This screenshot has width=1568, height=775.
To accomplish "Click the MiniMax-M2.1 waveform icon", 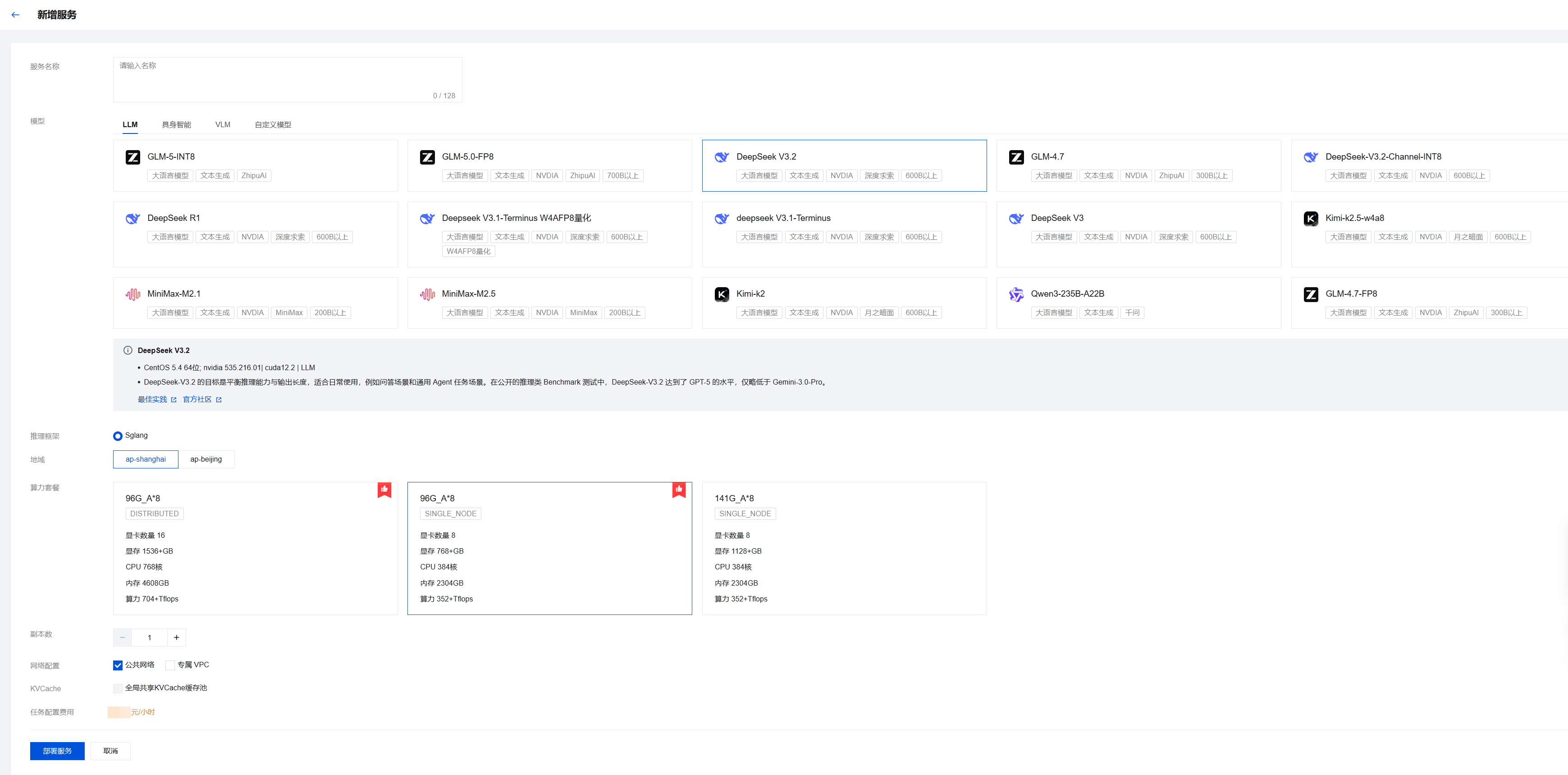I will pyautogui.click(x=133, y=295).
